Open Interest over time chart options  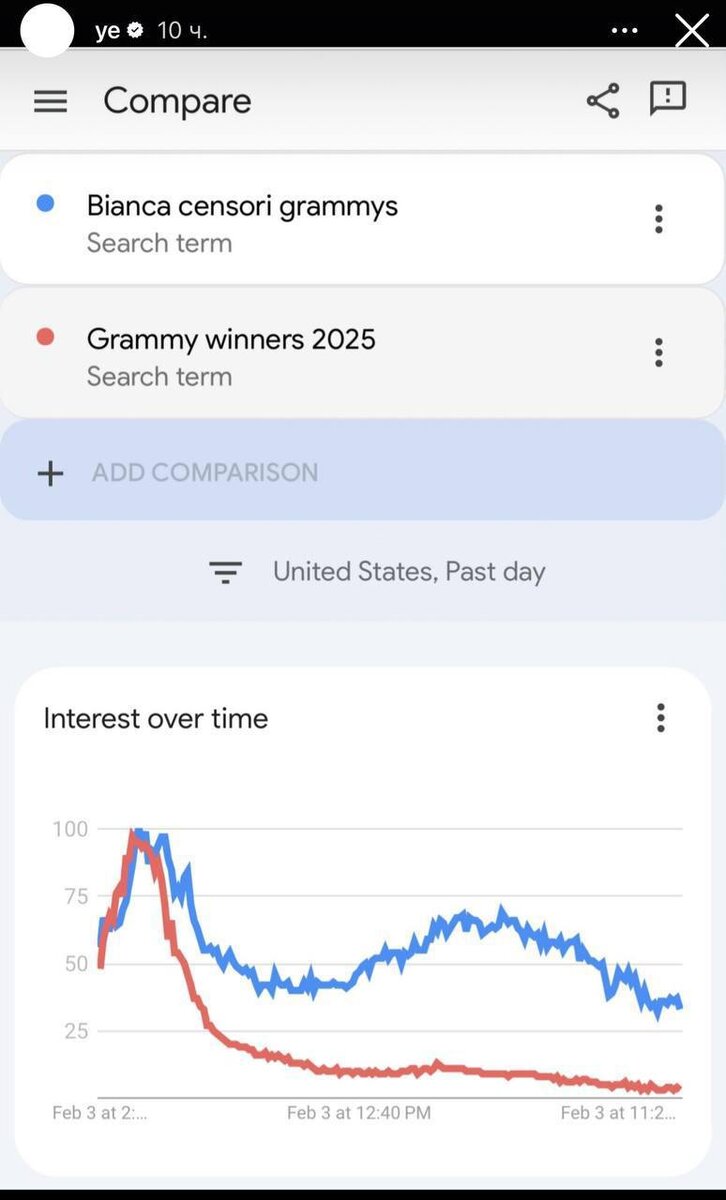660,717
